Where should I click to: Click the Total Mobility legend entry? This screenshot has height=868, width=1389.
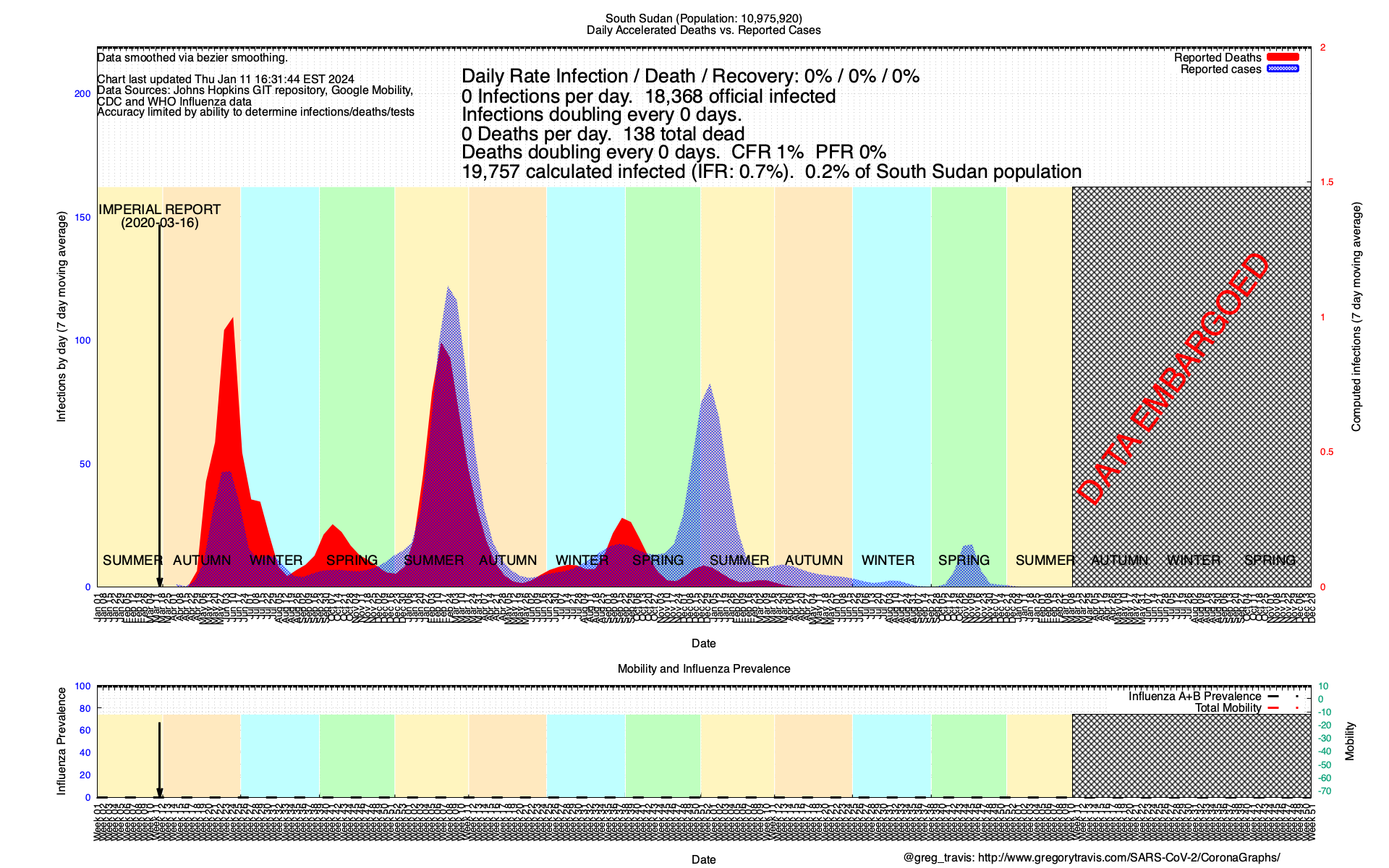(1228, 707)
